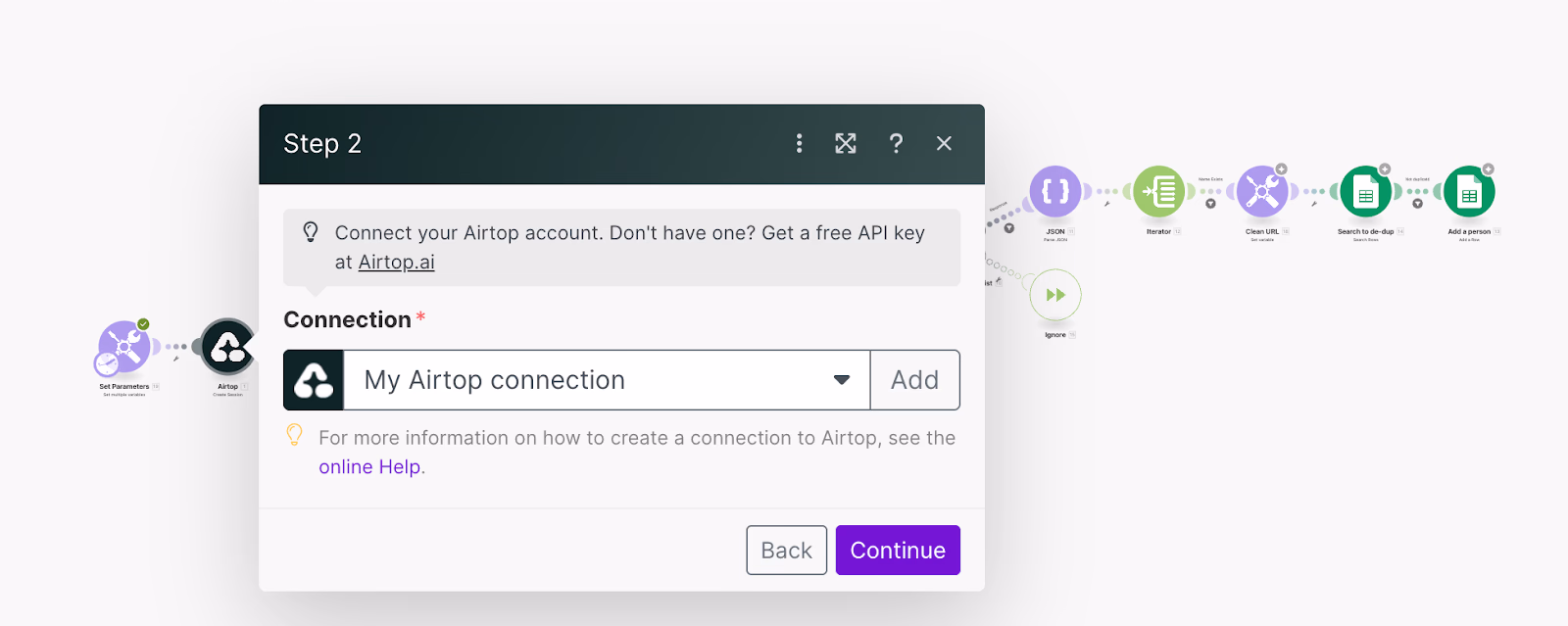Open the help question mark icon
This screenshot has width=1568, height=626.
pyautogui.click(x=896, y=143)
